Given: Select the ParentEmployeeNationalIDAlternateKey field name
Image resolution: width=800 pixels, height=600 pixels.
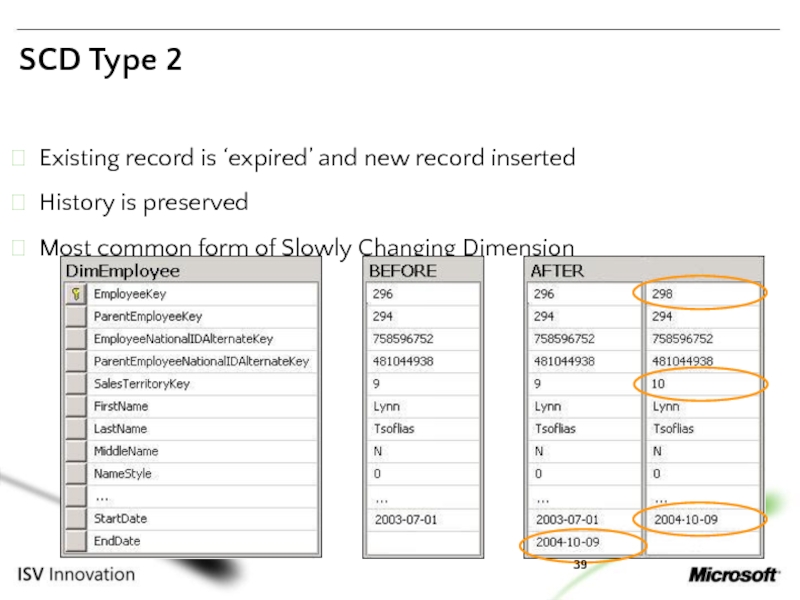Looking at the screenshot, I should (200, 361).
